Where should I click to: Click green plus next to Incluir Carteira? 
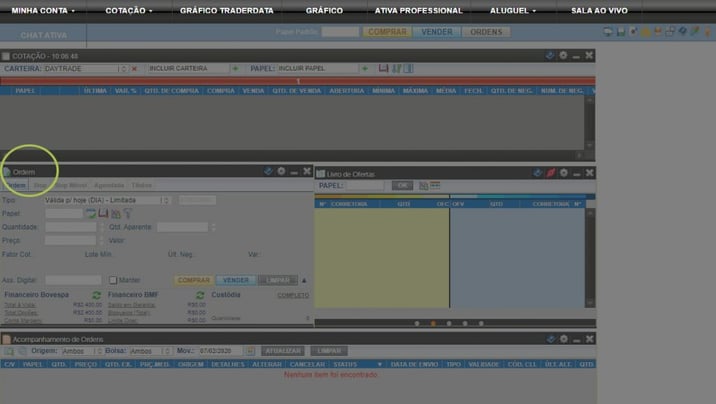[236, 69]
